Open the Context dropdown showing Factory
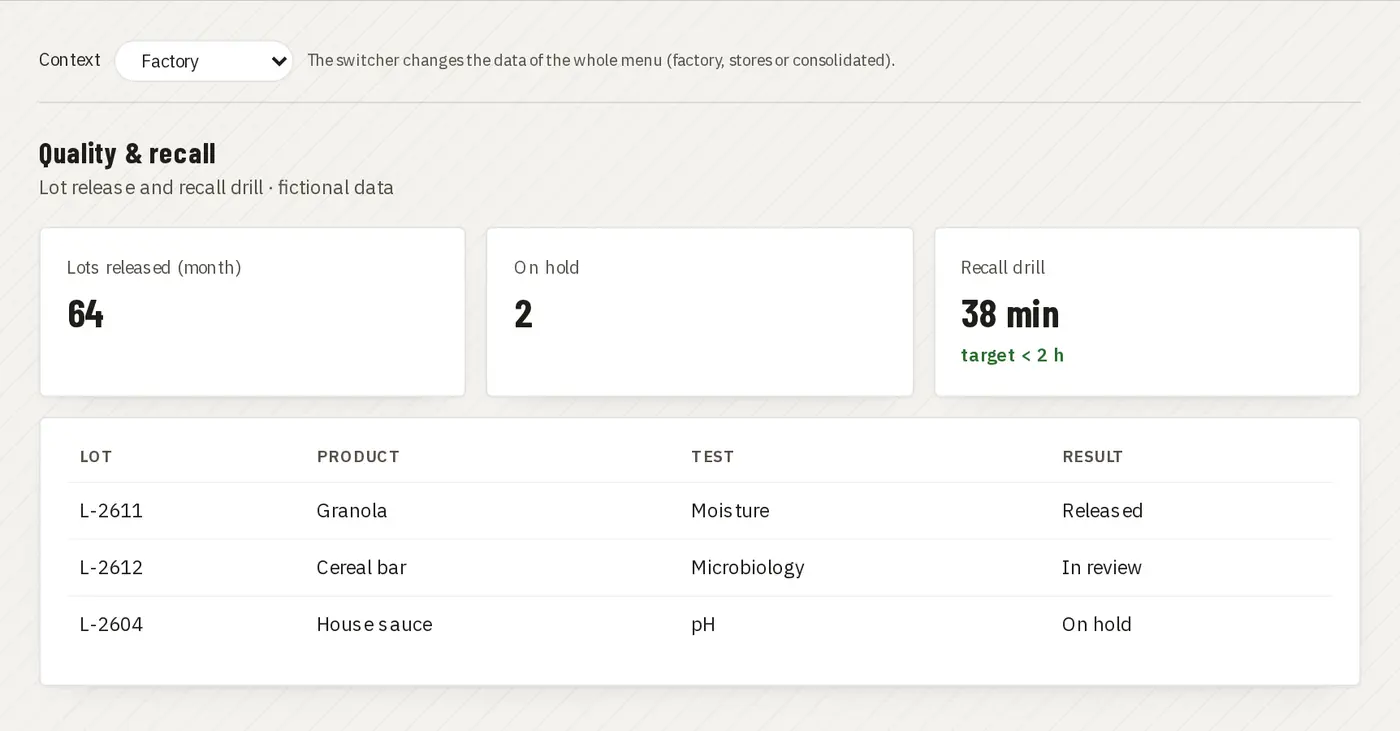This screenshot has height=731, width=1400. 204,61
